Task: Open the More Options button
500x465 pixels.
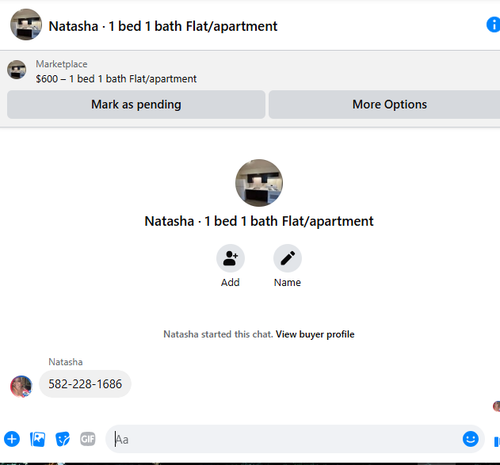Action: click(x=385, y=104)
